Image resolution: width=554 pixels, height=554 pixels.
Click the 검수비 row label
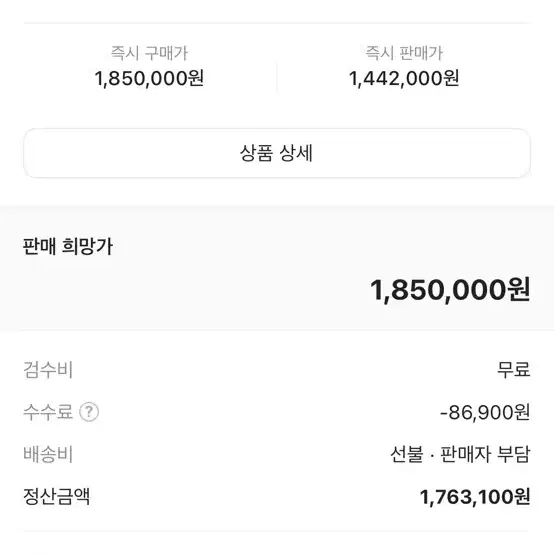pyautogui.click(x=48, y=370)
